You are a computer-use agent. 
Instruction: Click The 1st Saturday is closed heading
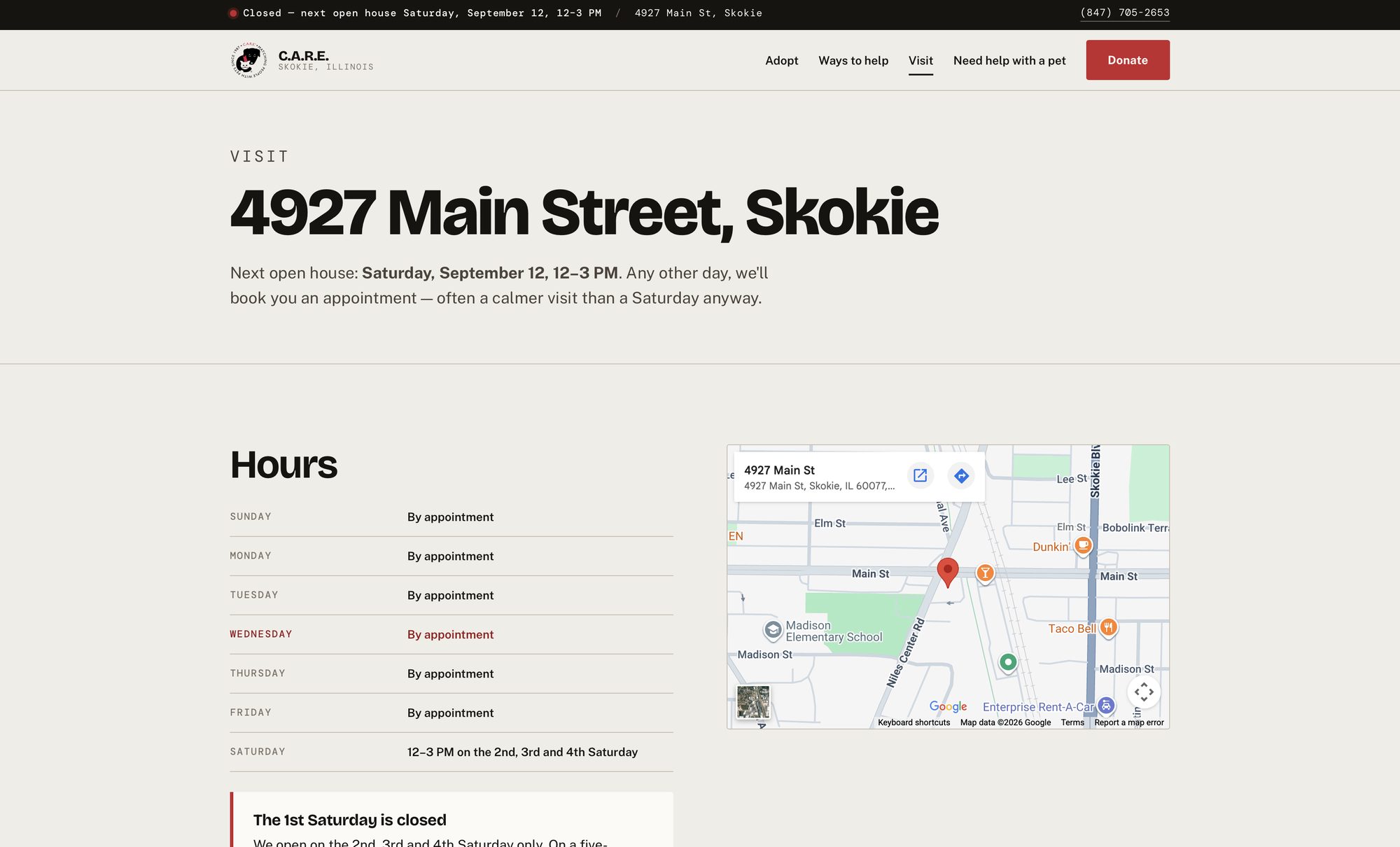point(349,820)
